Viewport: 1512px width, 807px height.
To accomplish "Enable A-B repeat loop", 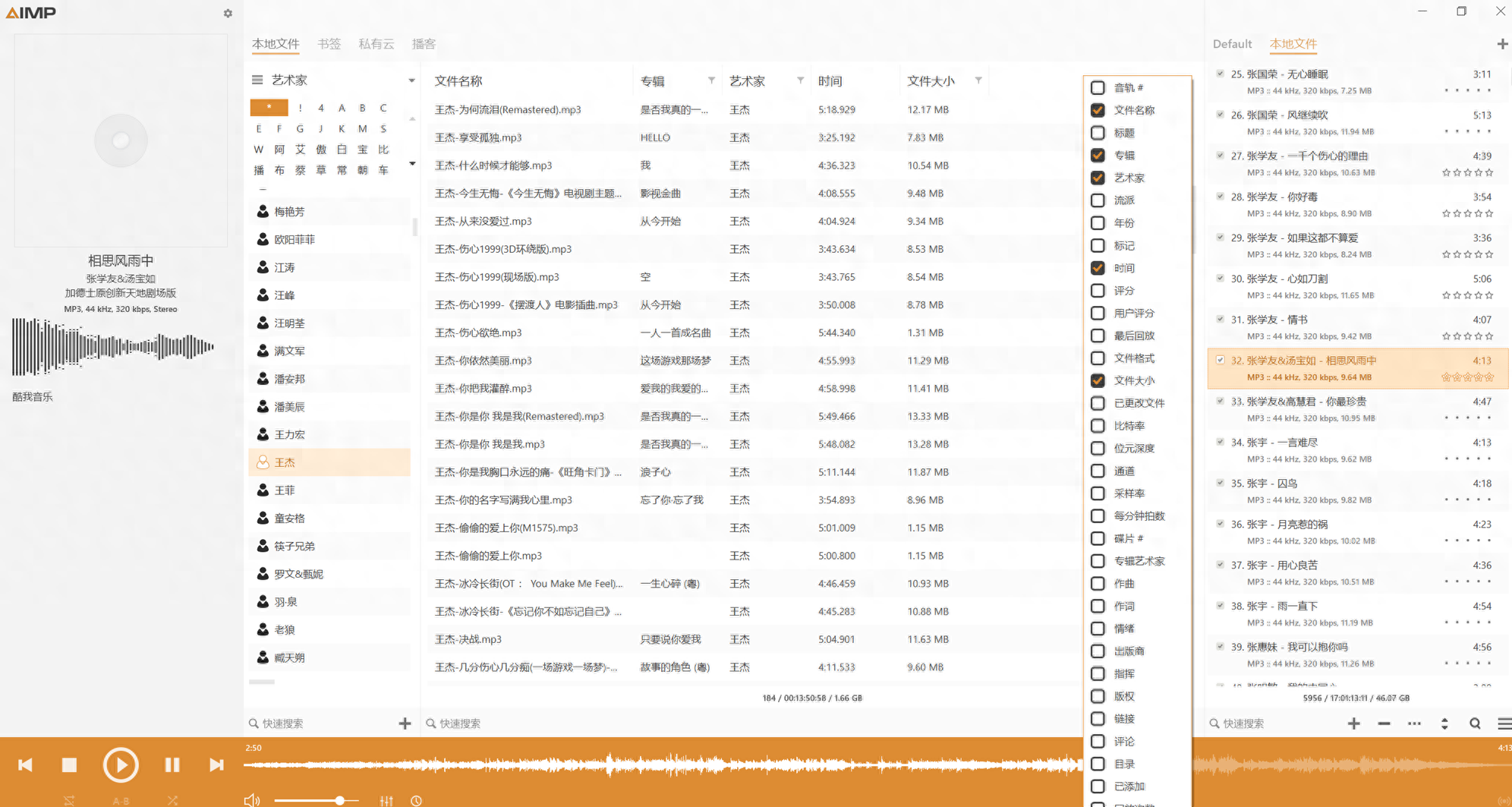I will [x=121, y=799].
